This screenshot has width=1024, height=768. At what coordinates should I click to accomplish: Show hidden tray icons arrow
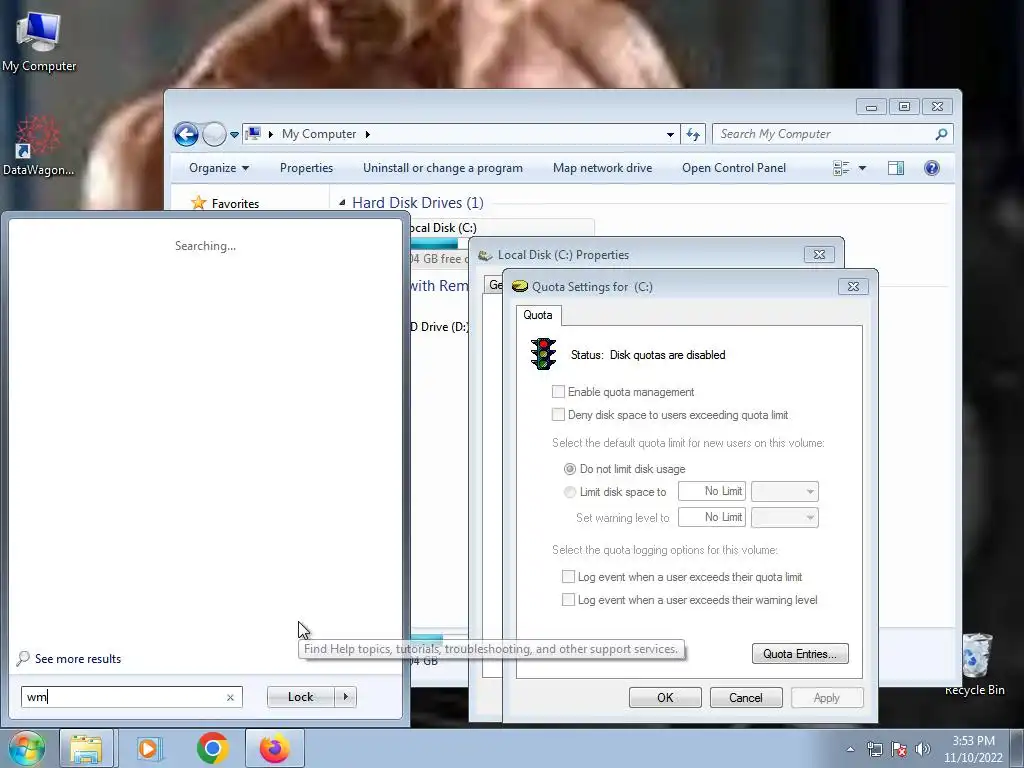(x=850, y=749)
